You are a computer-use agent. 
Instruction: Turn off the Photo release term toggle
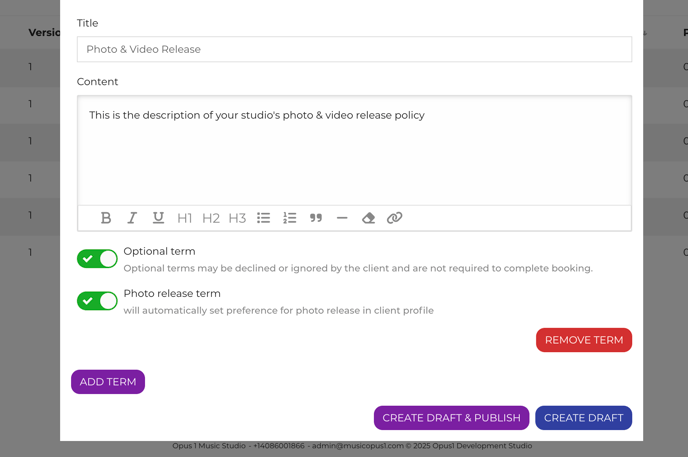[x=97, y=301]
